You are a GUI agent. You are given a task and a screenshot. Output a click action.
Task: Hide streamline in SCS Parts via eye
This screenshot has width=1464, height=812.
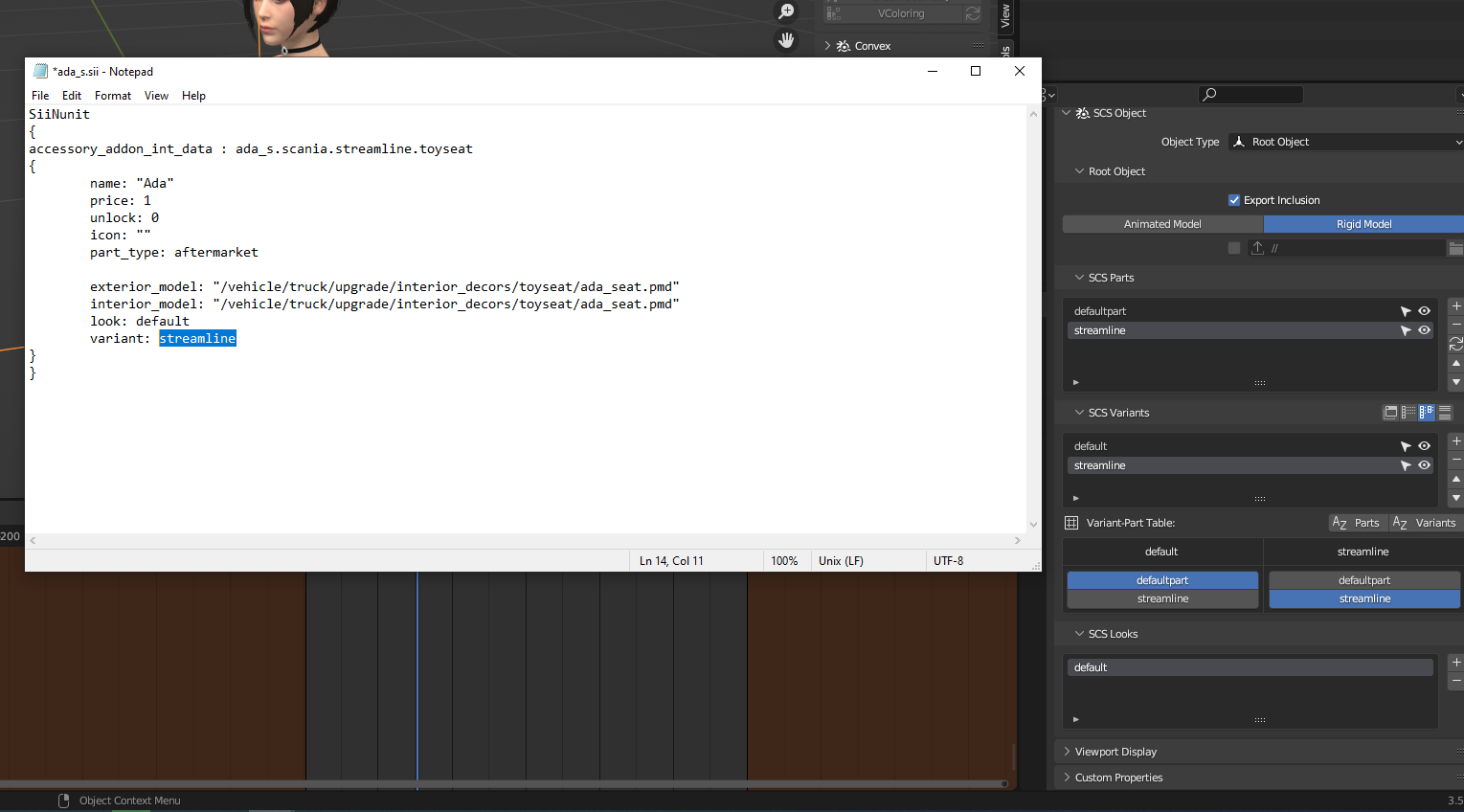coord(1424,330)
